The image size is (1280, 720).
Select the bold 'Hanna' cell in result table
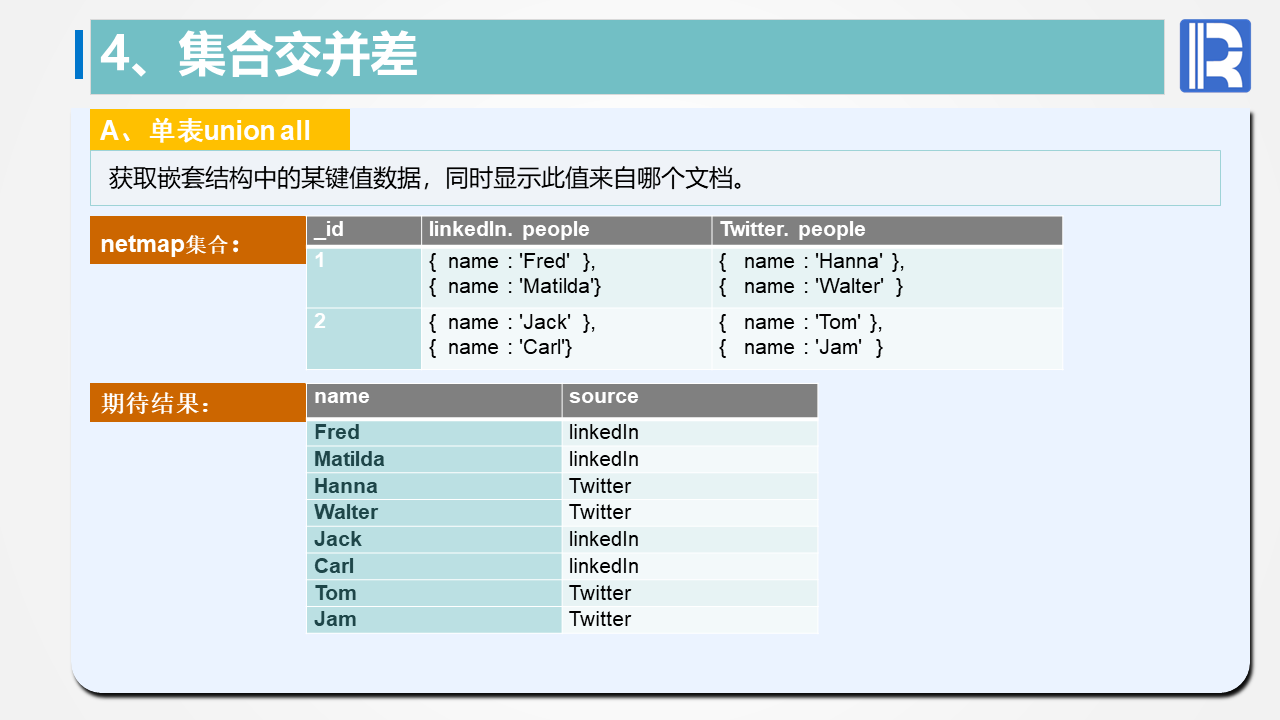pos(434,486)
